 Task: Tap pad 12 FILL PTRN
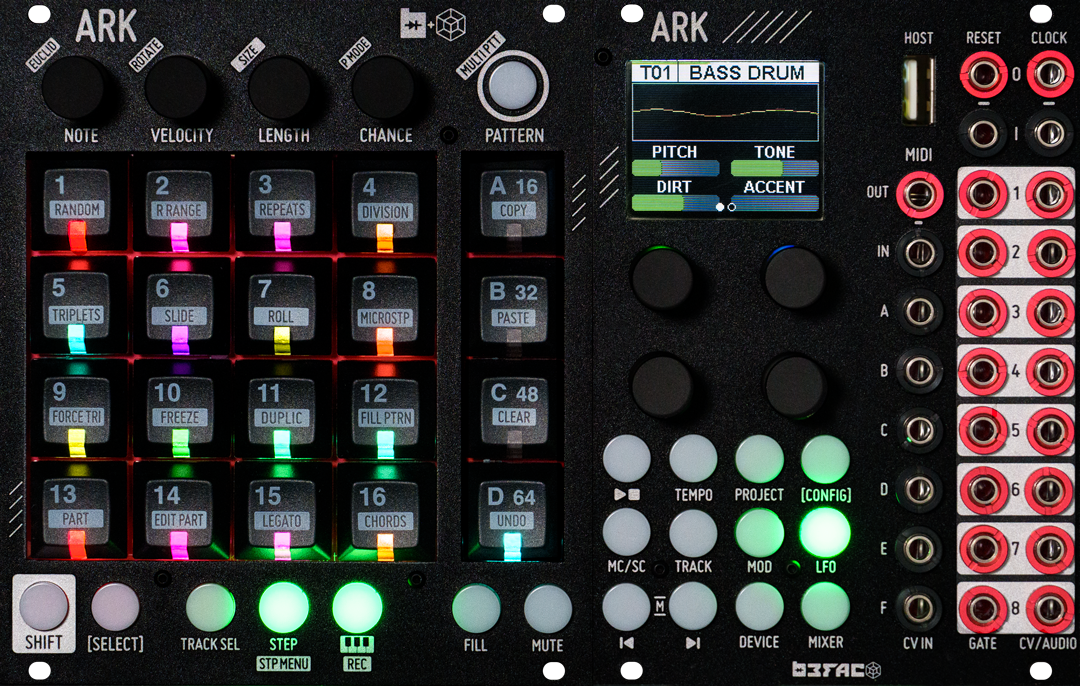(385, 412)
